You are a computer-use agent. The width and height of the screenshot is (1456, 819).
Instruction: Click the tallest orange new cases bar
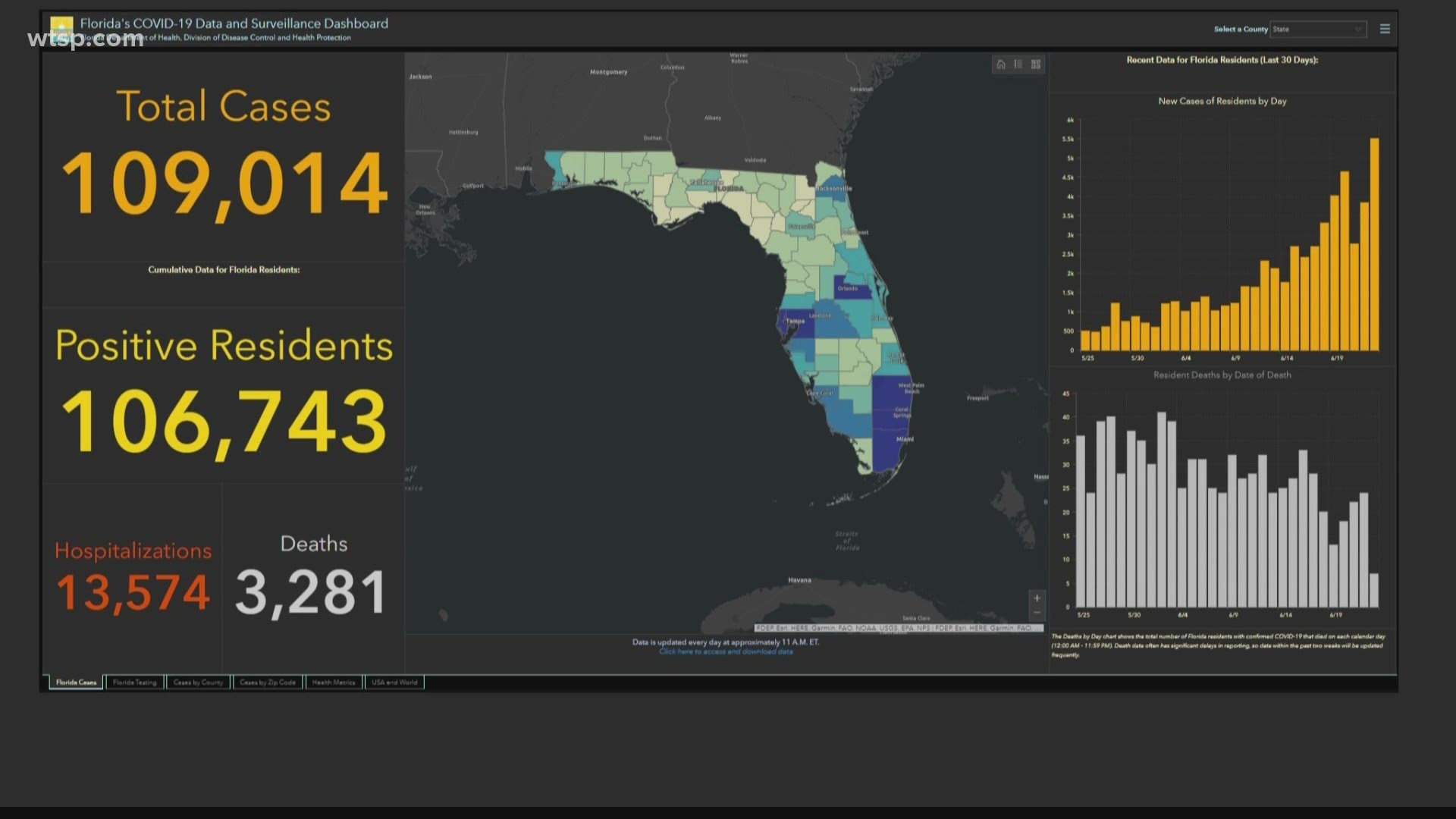tap(1374, 243)
